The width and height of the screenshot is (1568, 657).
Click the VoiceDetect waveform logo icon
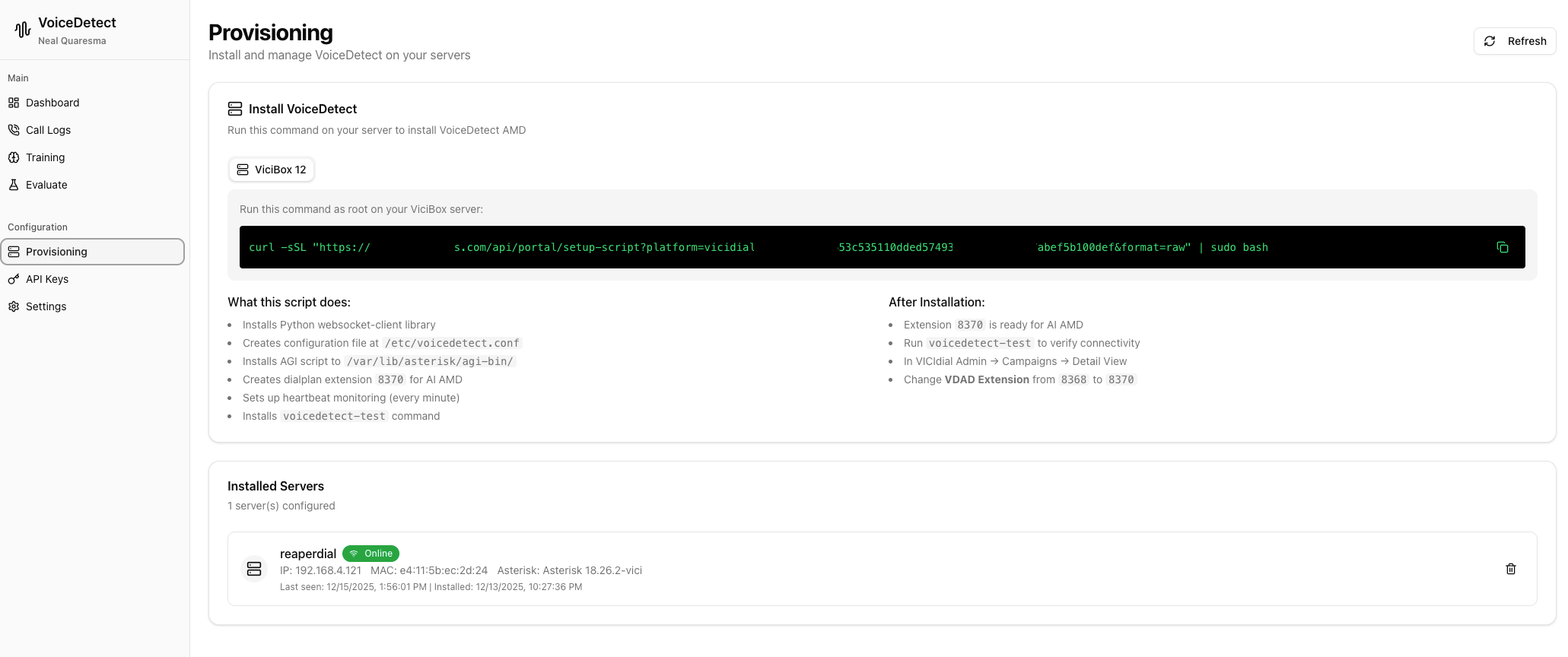tap(23, 30)
